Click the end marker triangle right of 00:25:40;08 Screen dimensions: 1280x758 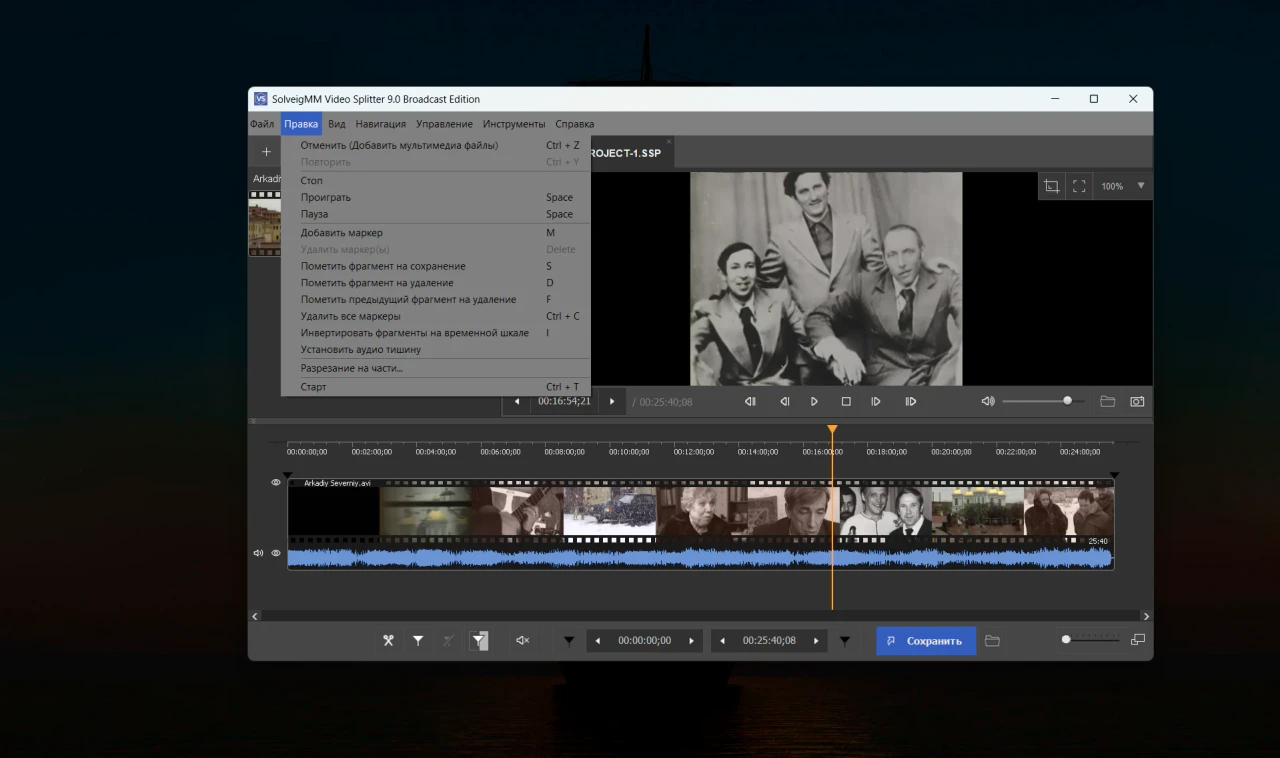pos(845,641)
